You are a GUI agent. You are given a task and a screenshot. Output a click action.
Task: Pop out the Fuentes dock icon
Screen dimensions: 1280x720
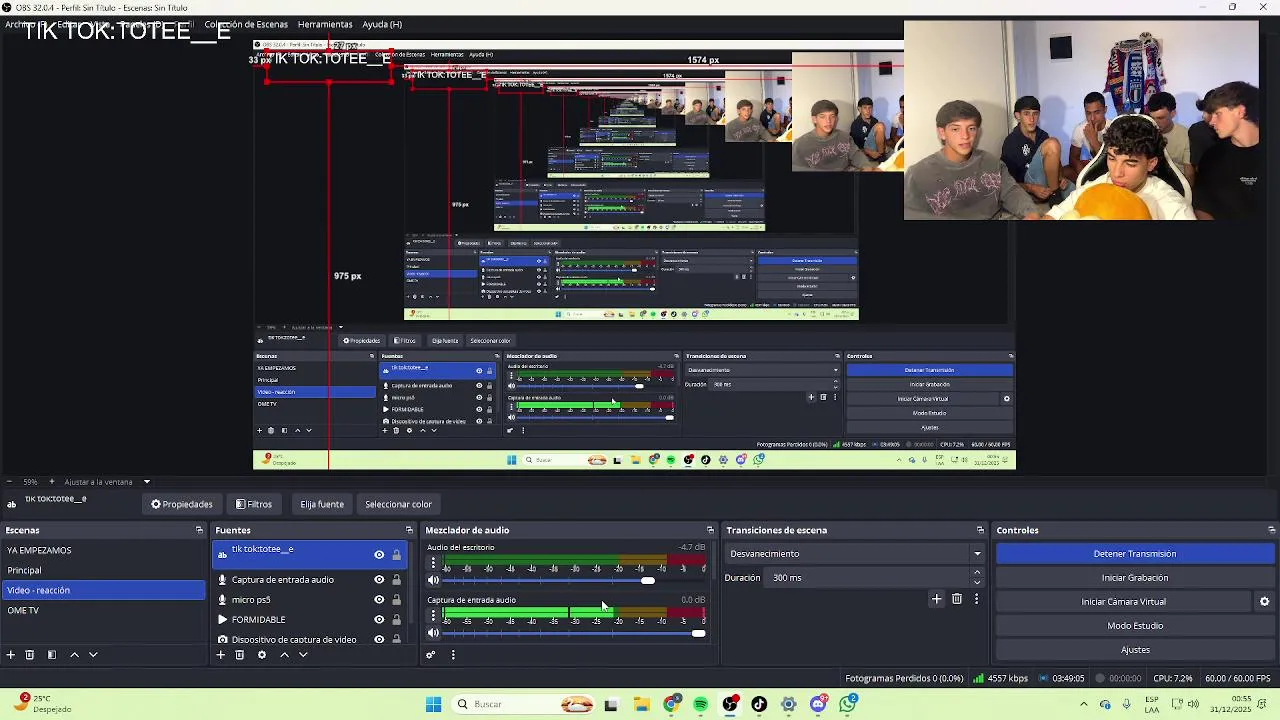[409, 530]
